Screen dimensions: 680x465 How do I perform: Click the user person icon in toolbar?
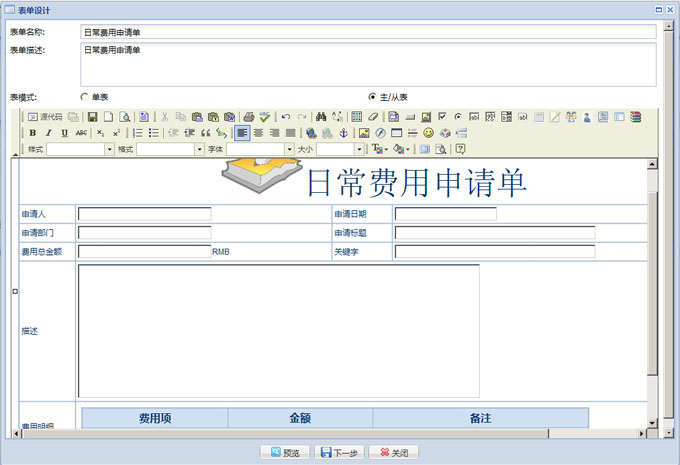coord(587,117)
